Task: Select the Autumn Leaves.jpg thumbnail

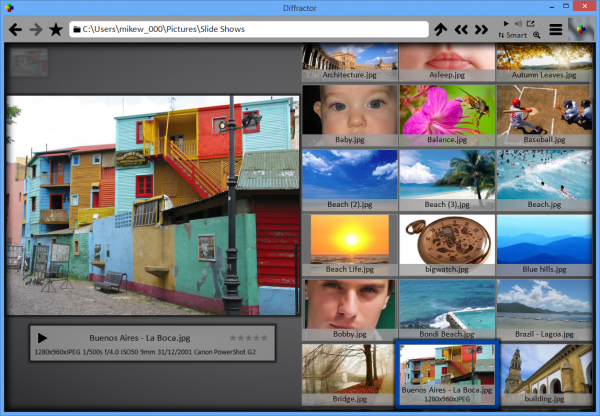Action: point(544,62)
